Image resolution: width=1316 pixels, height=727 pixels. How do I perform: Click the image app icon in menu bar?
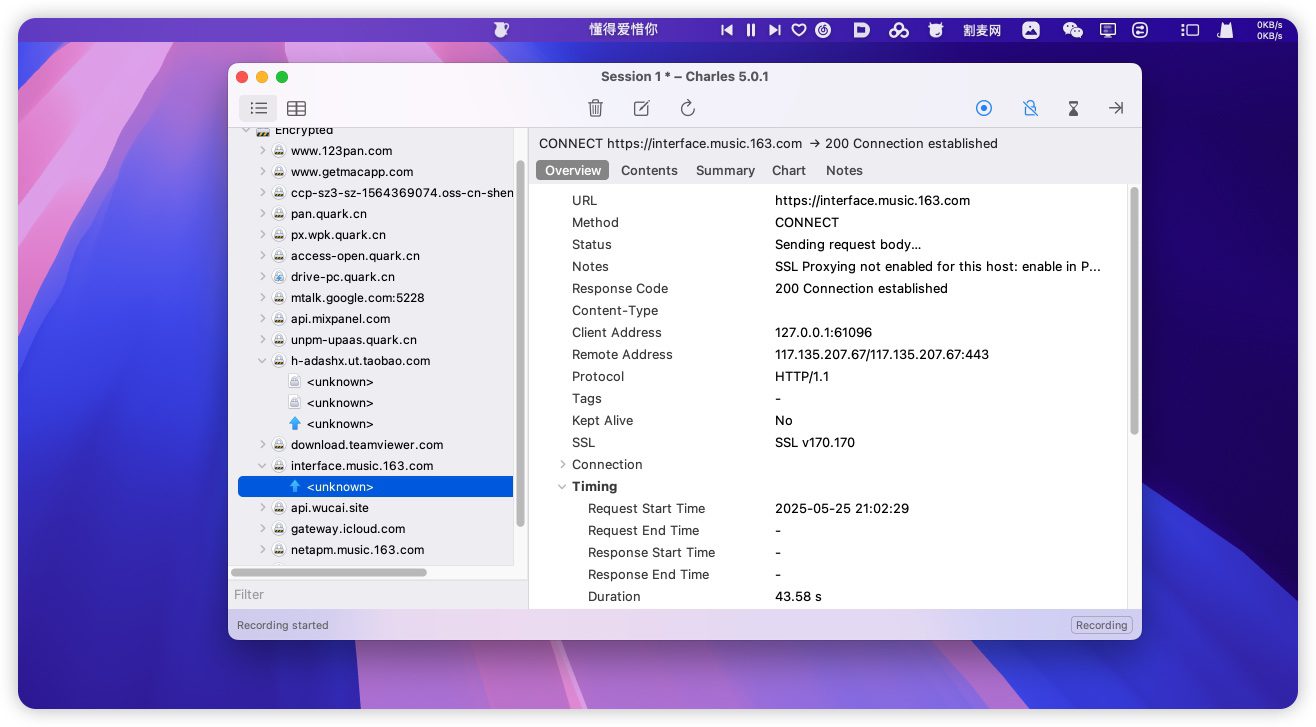1031,30
